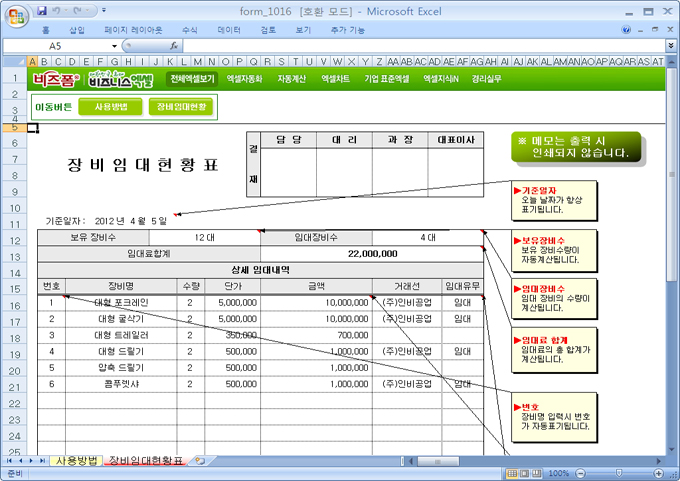Viewport: 680px width, 481px height.
Task: Open the 데이터 ribbon tab
Action: 229,30
